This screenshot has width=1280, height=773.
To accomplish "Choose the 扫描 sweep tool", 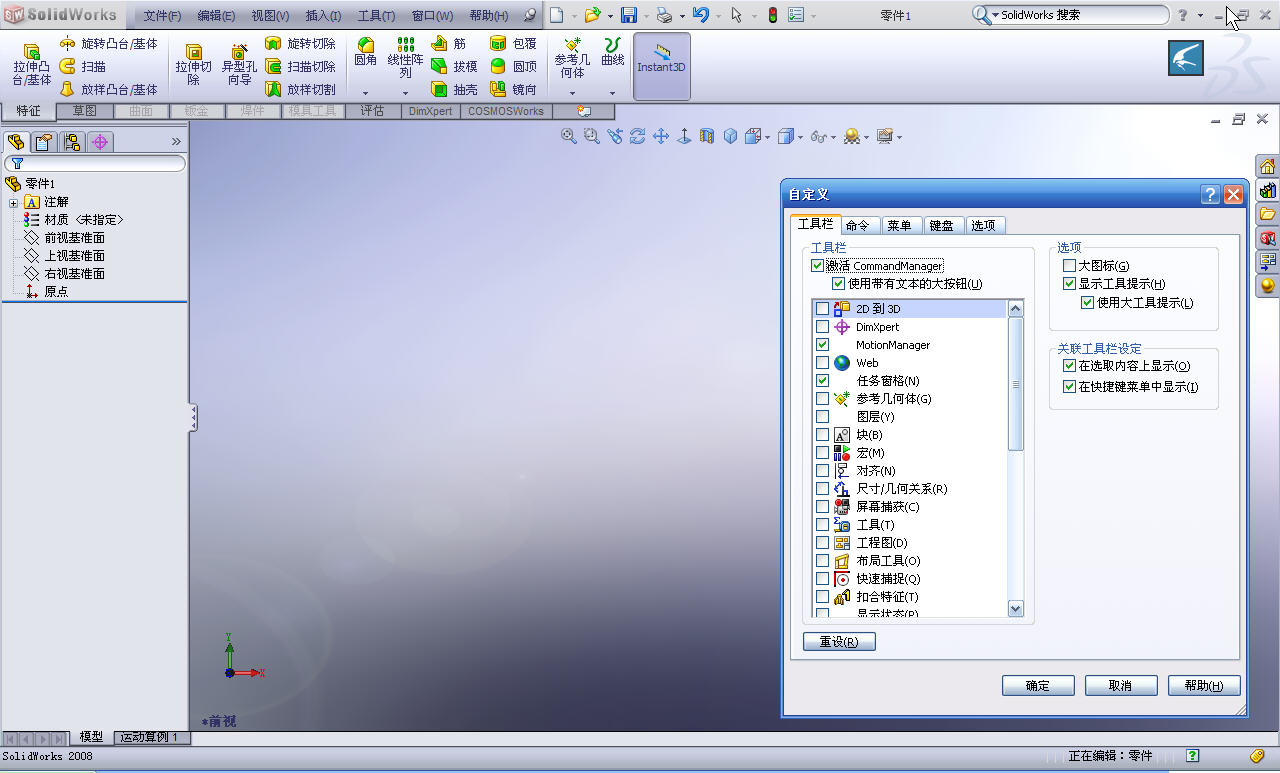I will pyautogui.click(x=83, y=67).
